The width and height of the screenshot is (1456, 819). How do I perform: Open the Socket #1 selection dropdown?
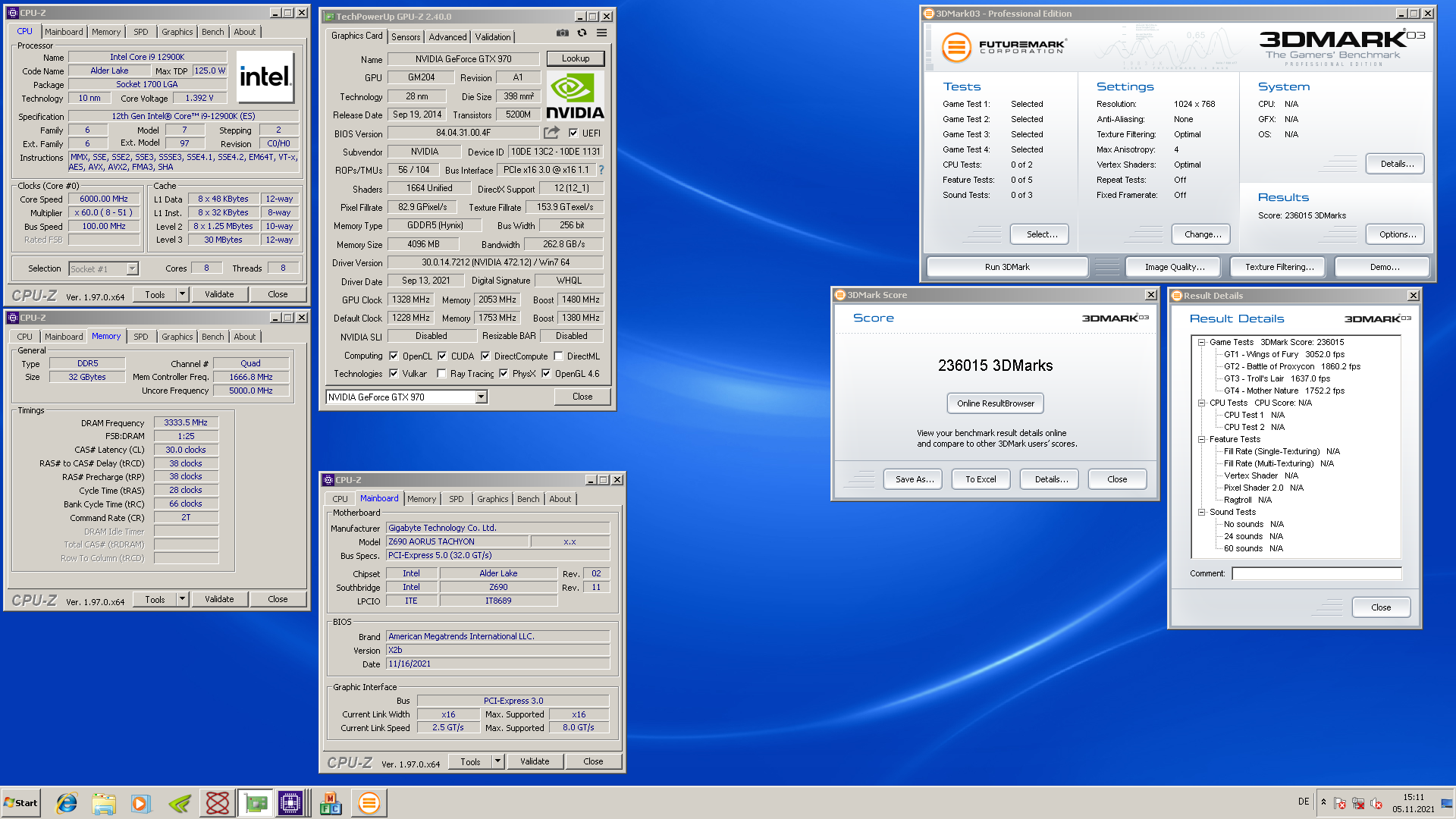tap(132, 268)
